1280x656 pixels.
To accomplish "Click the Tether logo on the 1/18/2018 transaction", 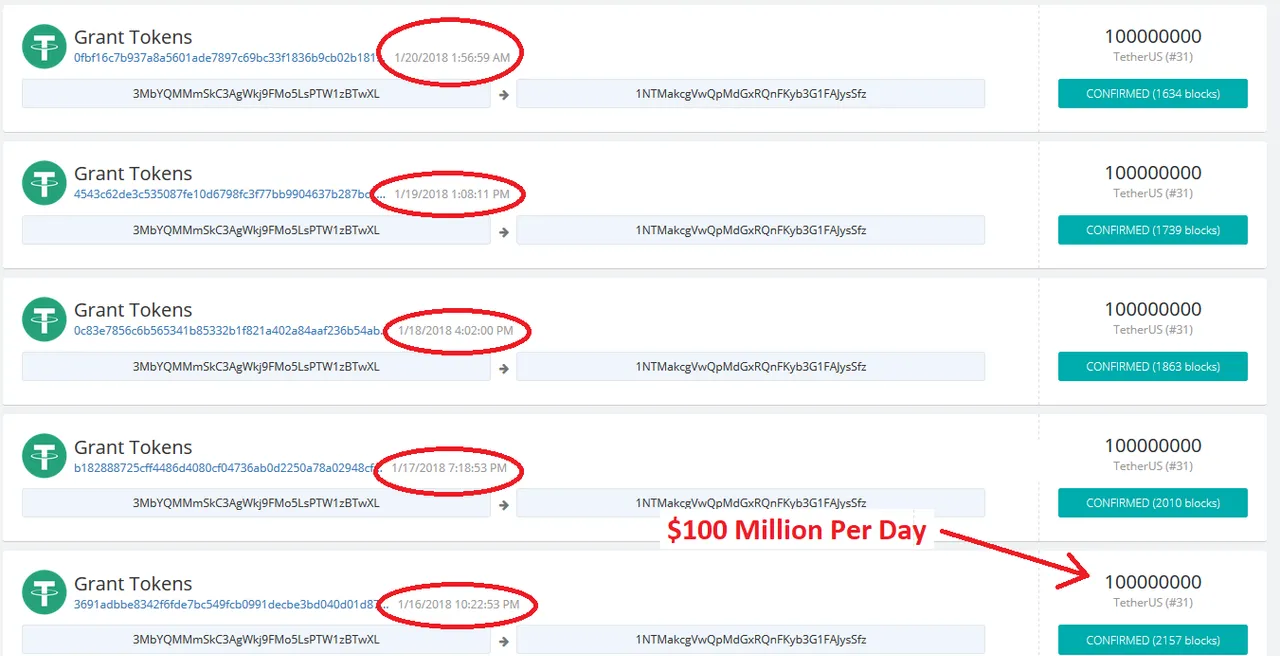I will [44, 319].
